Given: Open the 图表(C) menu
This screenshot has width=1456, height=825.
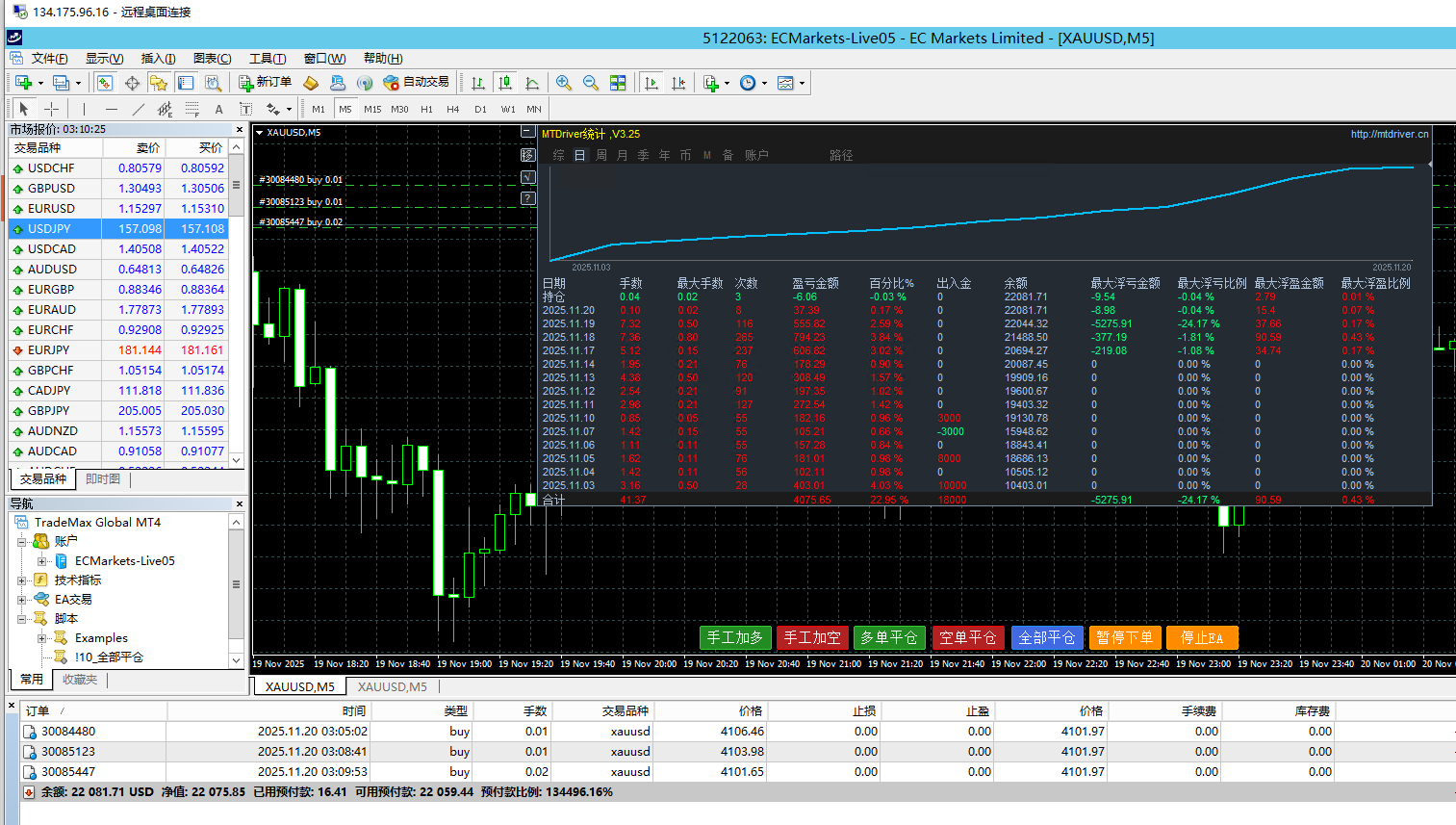Looking at the screenshot, I should 212,59.
